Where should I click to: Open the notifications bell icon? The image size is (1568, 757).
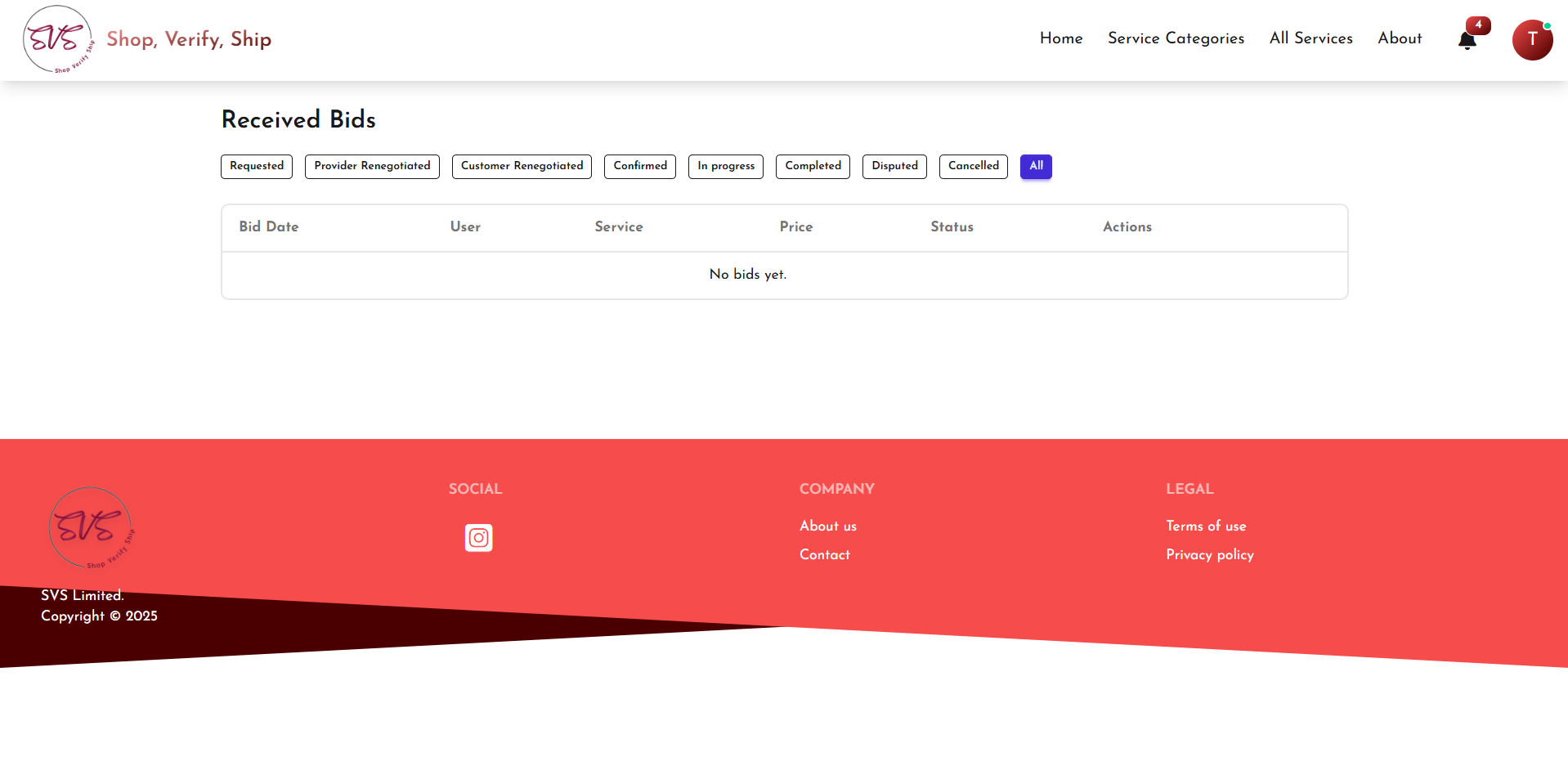pos(1467,40)
